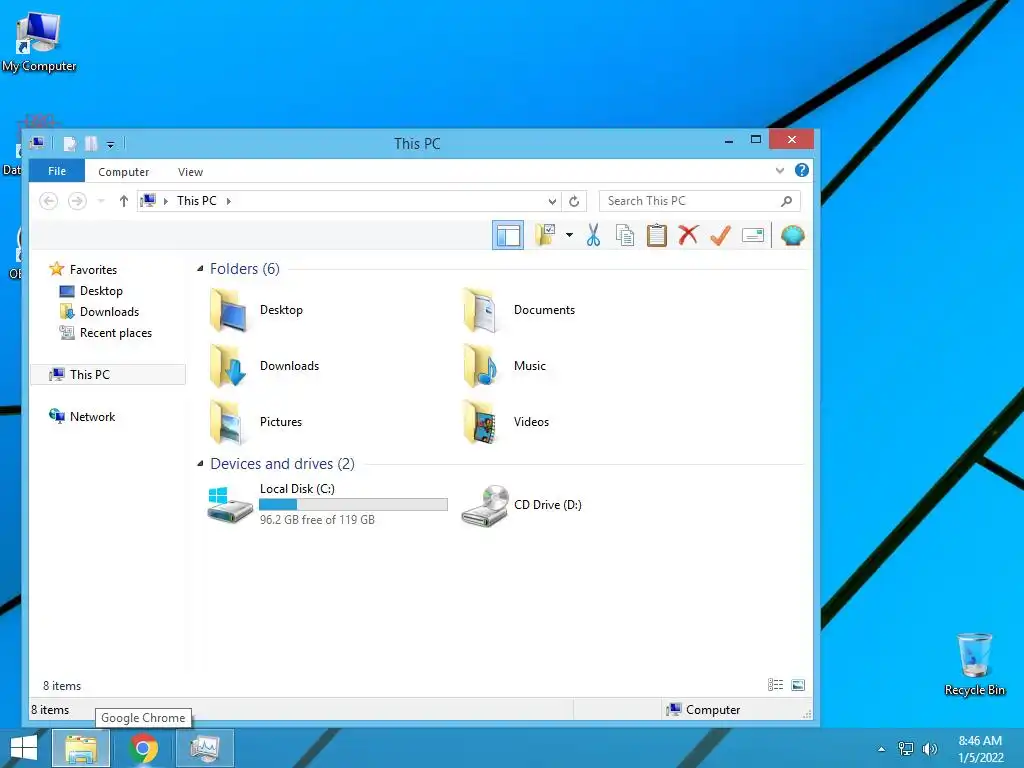Select the Music folder icon

click(481, 366)
